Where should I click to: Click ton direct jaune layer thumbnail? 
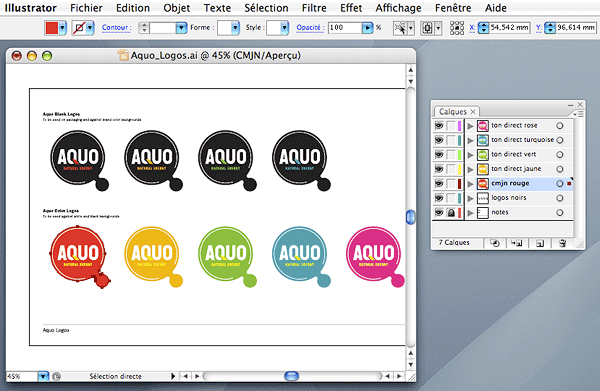pyautogui.click(x=483, y=169)
